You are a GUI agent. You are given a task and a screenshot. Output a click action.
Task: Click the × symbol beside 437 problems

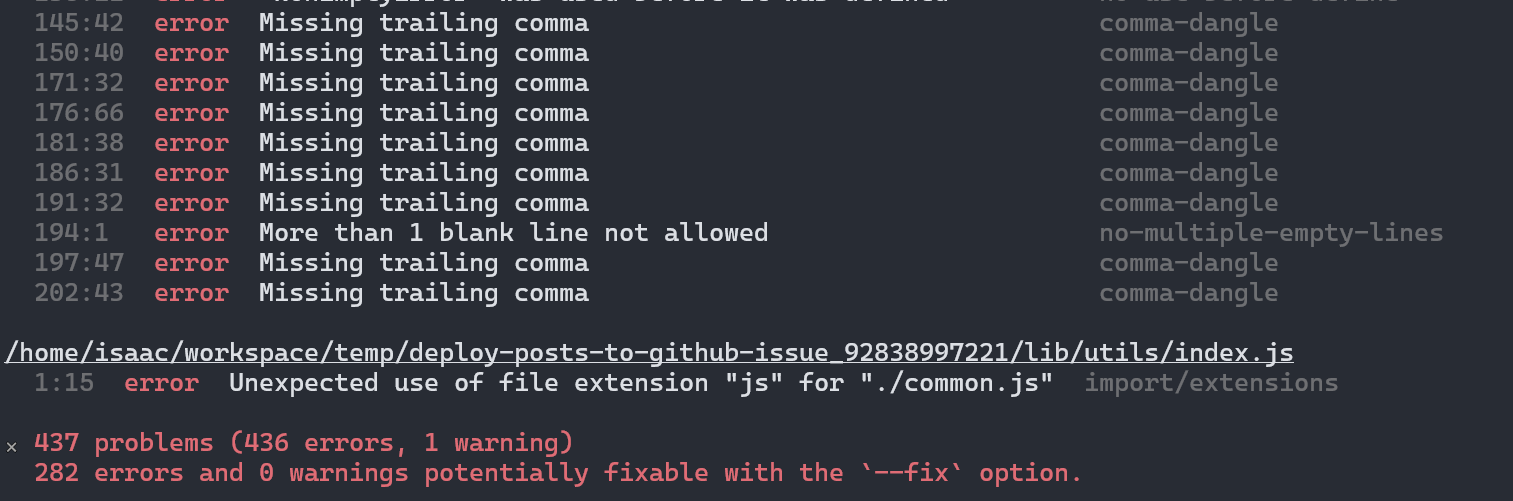[11, 445]
